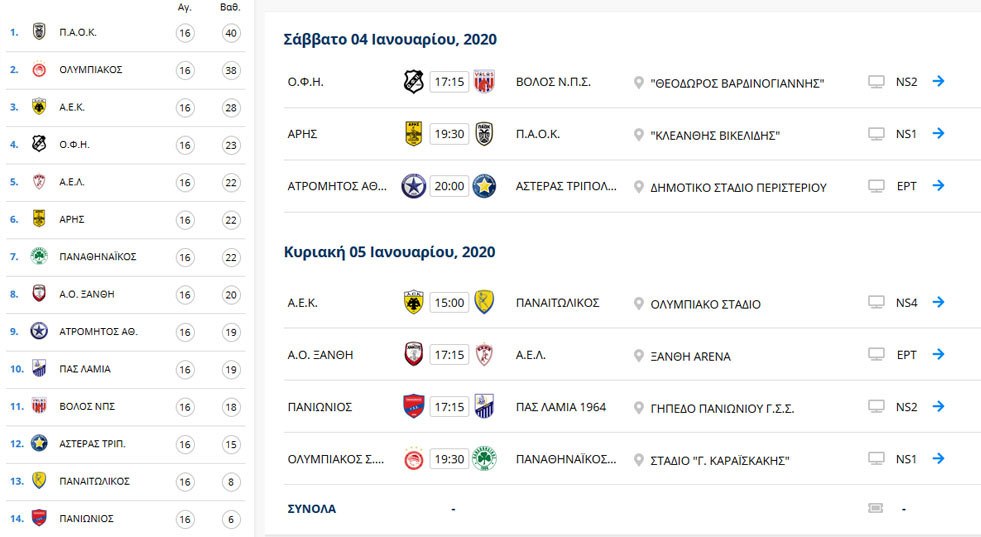Click the Βαθ. points column header
The image size is (981, 537).
(x=230, y=8)
